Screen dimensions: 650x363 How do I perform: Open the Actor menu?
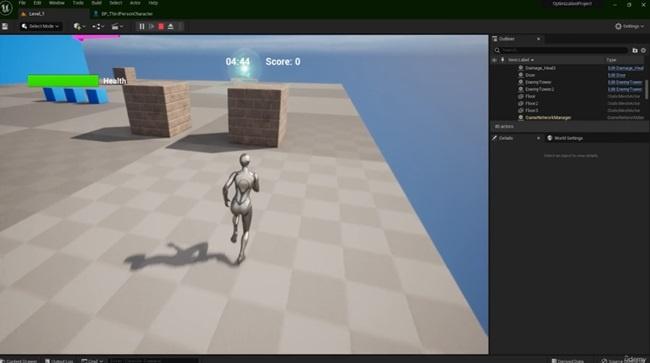pyautogui.click(x=135, y=3)
